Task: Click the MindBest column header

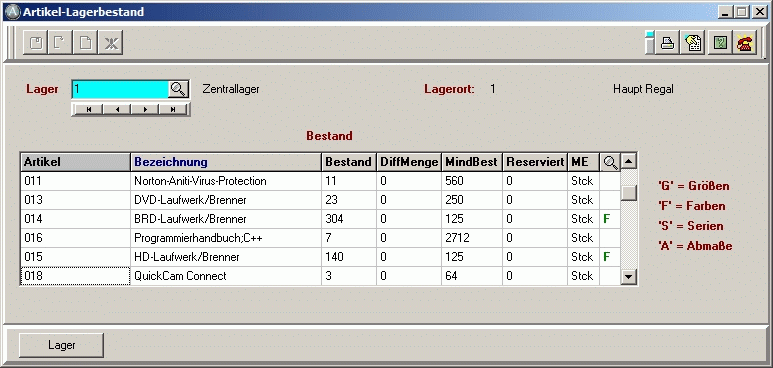Action: (472, 162)
